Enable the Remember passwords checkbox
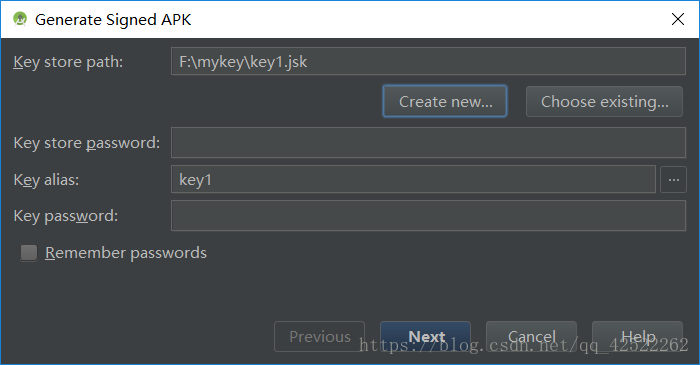The width and height of the screenshot is (700, 365). pyautogui.click(x=29, y=253)
